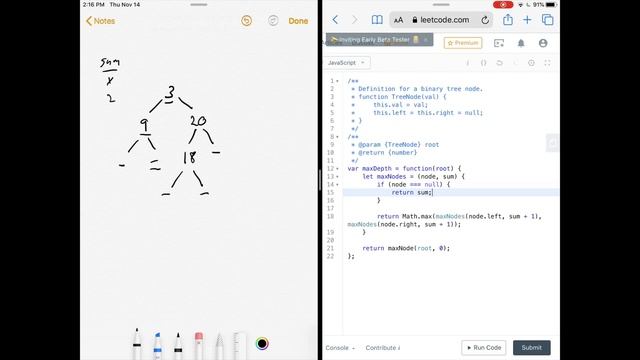Image resolution: width=640 pixels, height=360 pixels.
Task: Click the Premium button
Action: coord(463,43)
